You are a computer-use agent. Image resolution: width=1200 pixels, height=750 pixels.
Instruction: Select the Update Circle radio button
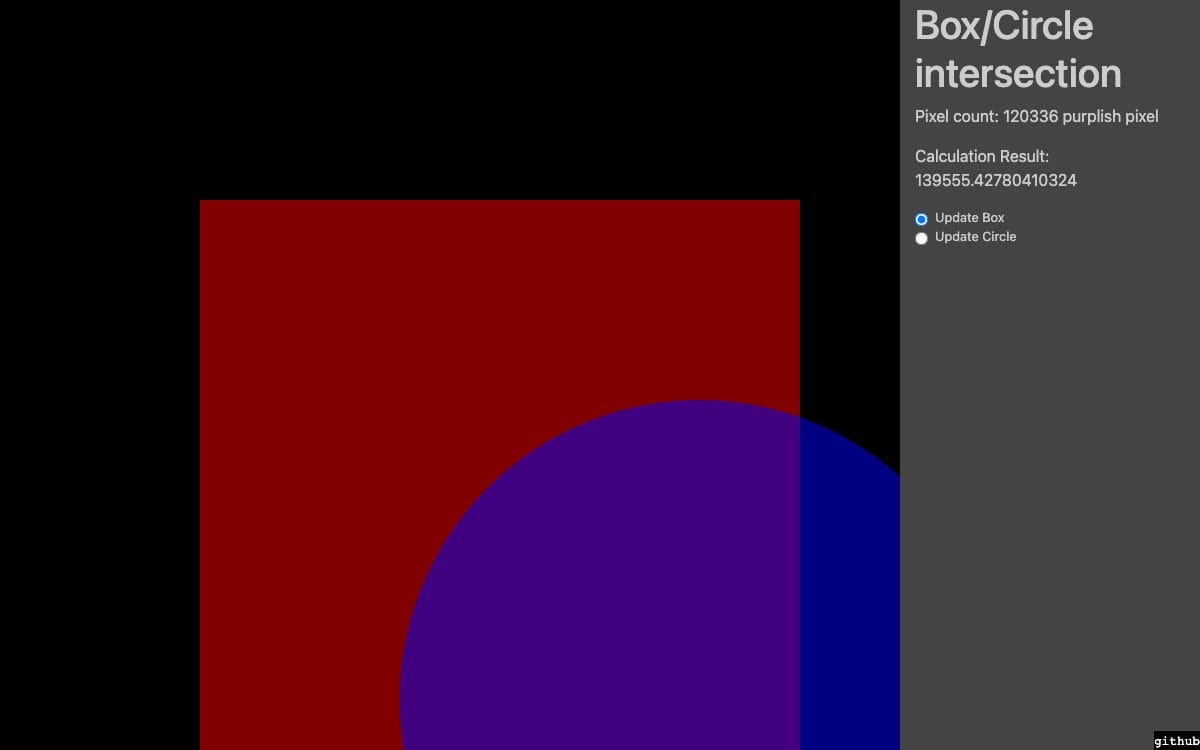(922, 238)
